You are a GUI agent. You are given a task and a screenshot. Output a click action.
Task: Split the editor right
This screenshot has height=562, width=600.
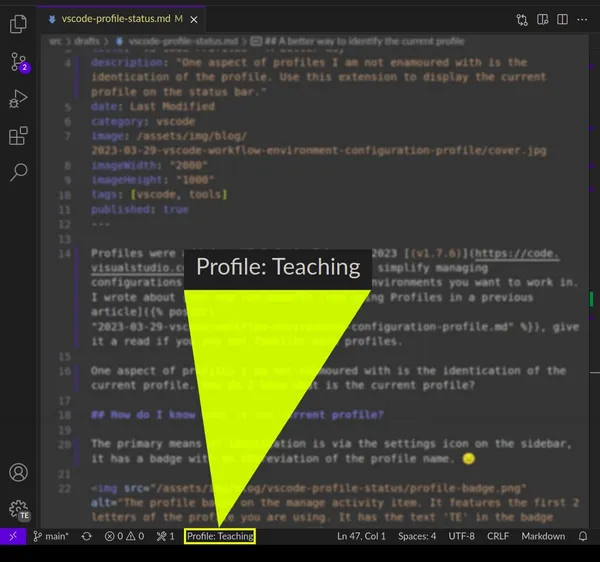click(562, 20)
